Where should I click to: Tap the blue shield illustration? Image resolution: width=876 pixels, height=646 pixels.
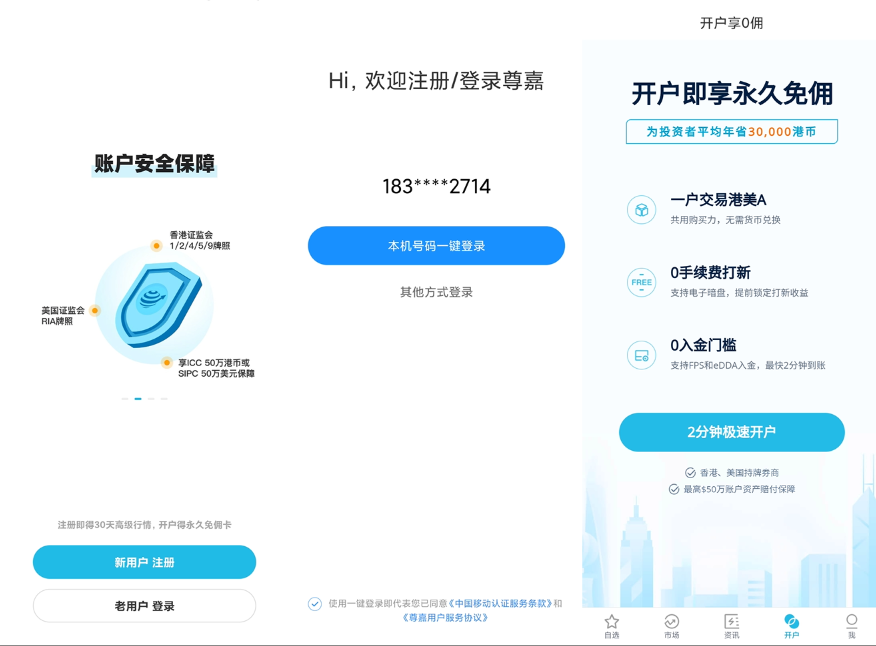pyautogui.click(x=158, y=306)
